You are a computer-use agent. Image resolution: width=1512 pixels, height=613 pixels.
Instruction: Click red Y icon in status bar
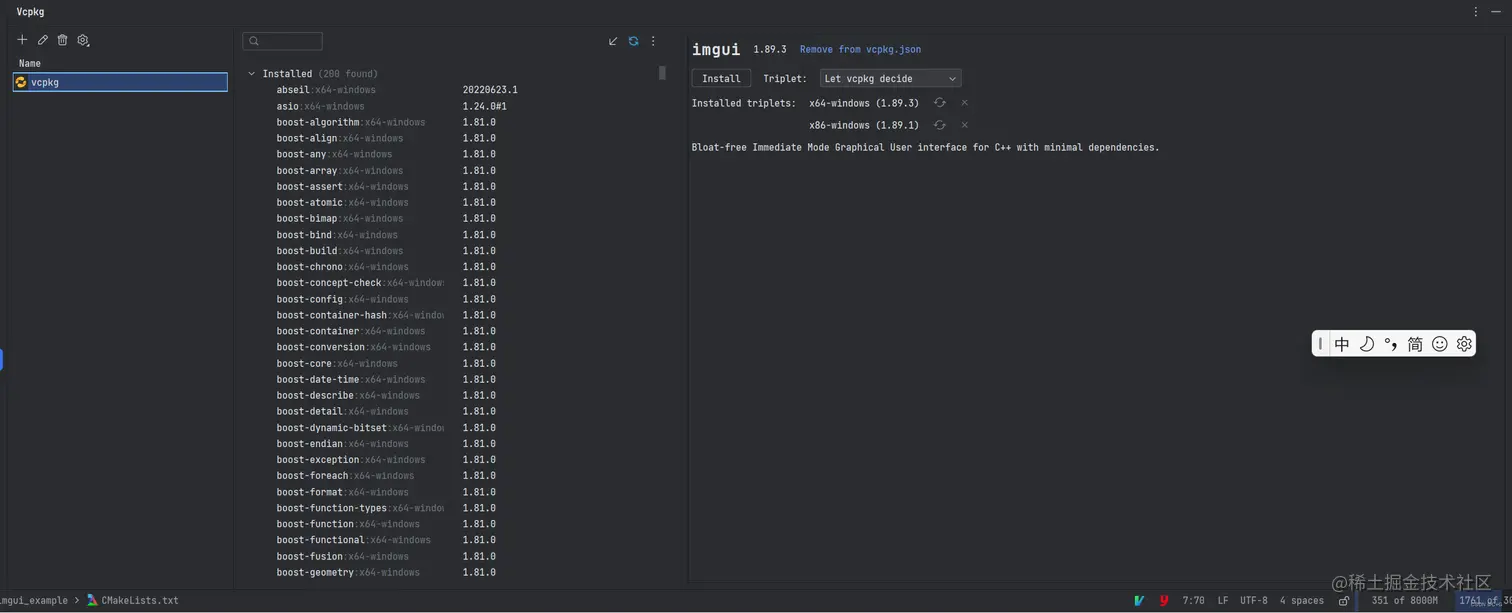click(x=1164, y=601)
